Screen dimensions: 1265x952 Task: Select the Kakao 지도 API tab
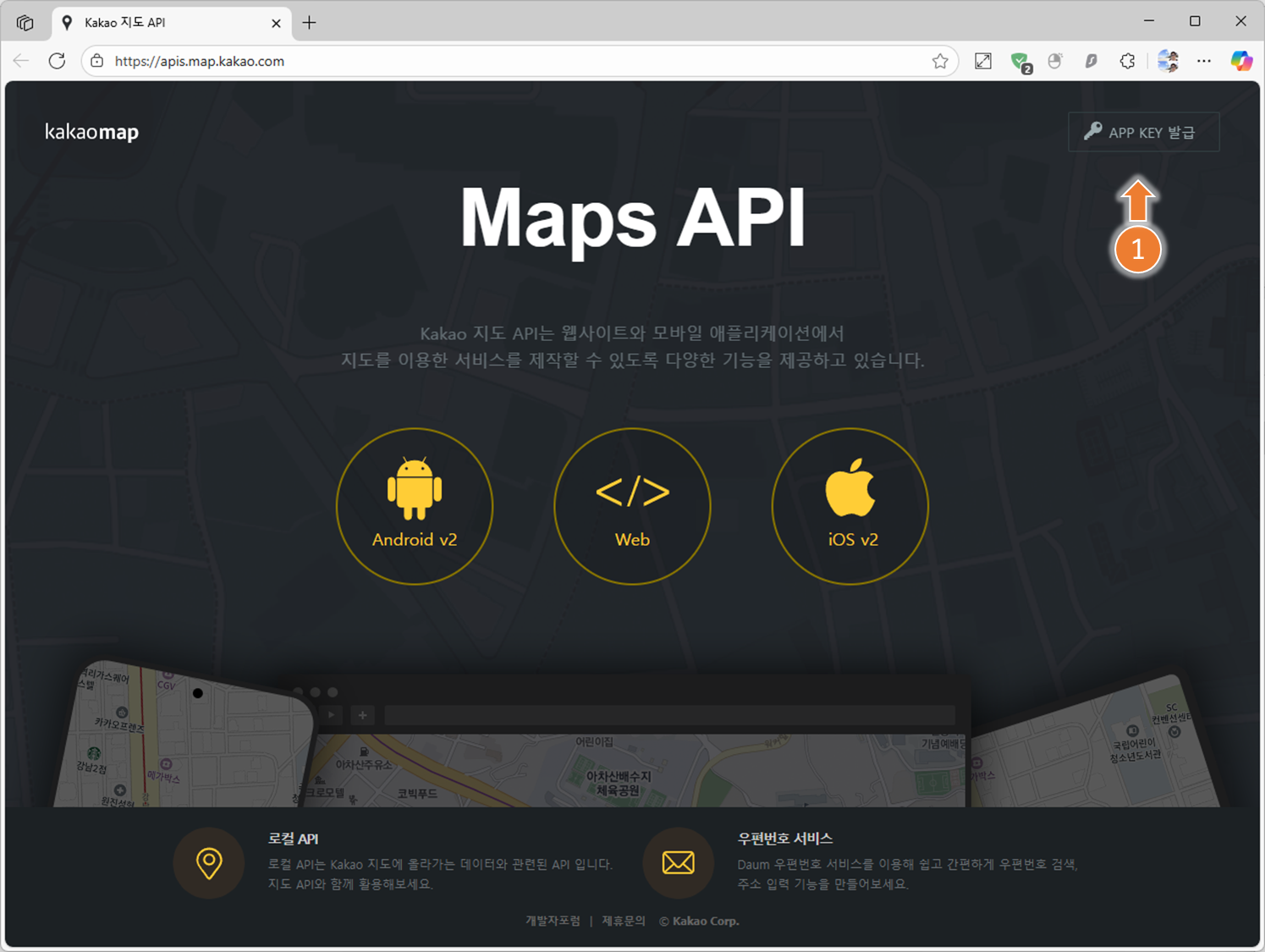172,23
